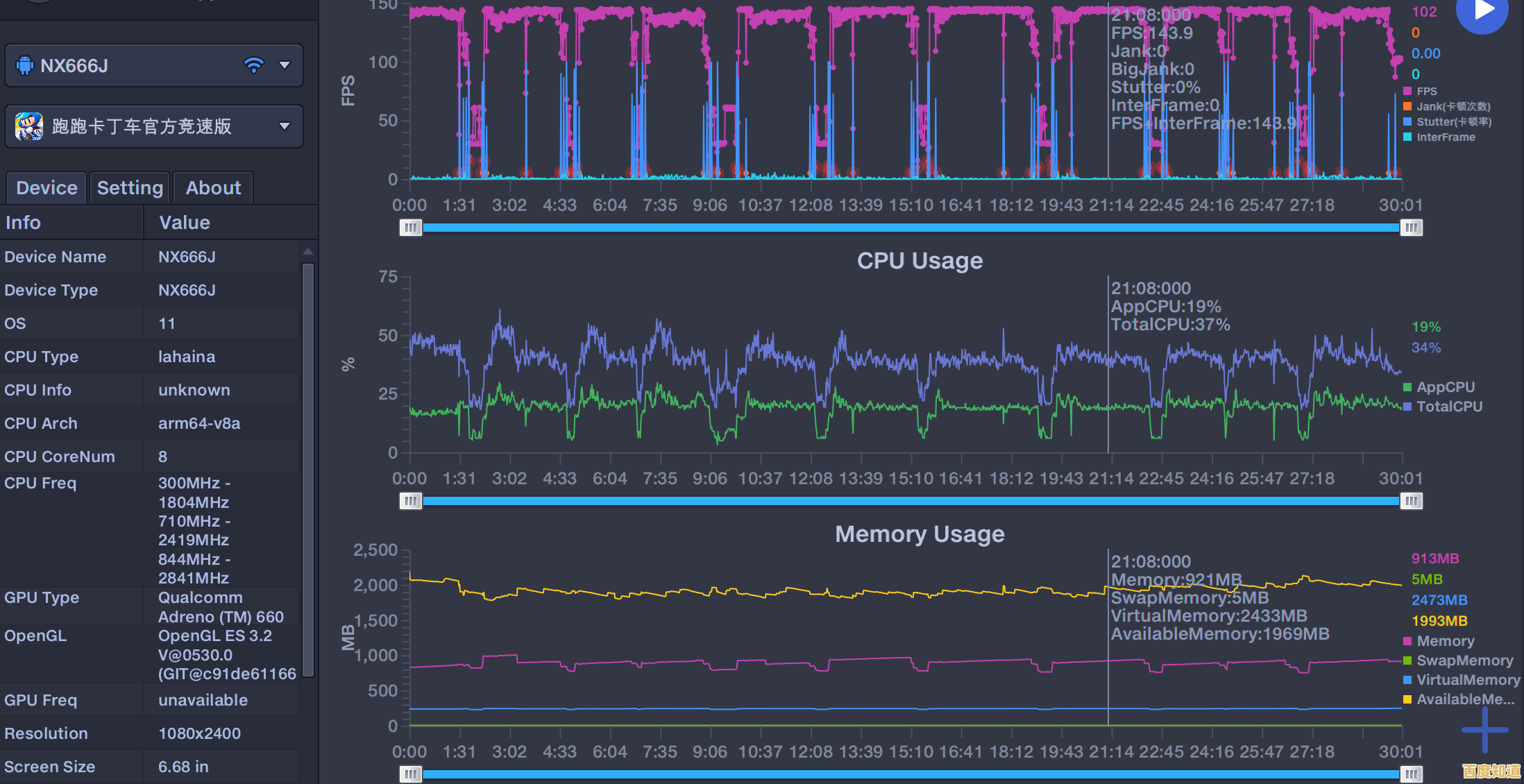Click the blue plus icon at bottom right
Viewport: 1524px width, 784px height.
point(1484,729)
